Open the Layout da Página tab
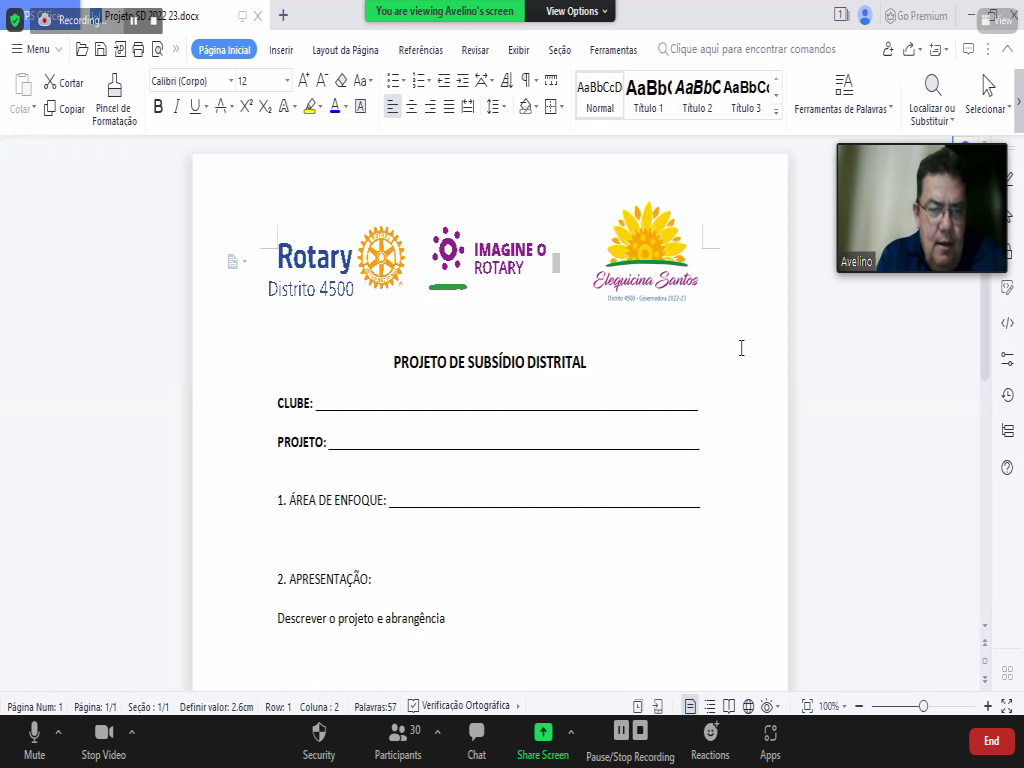Screen dimensions: 1024x768 (345, 50)
